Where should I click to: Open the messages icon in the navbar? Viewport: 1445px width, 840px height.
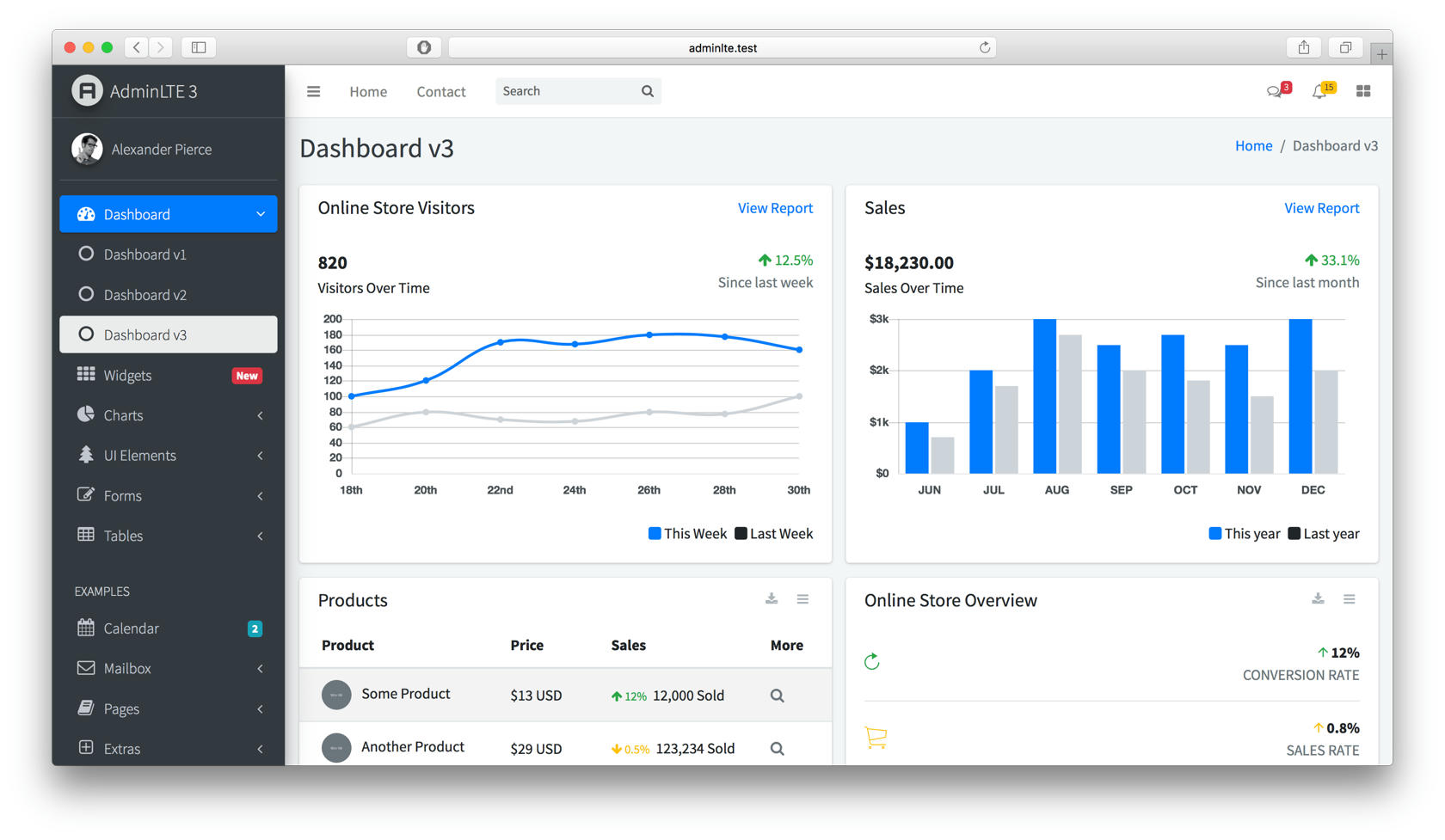pos(1276,90)
